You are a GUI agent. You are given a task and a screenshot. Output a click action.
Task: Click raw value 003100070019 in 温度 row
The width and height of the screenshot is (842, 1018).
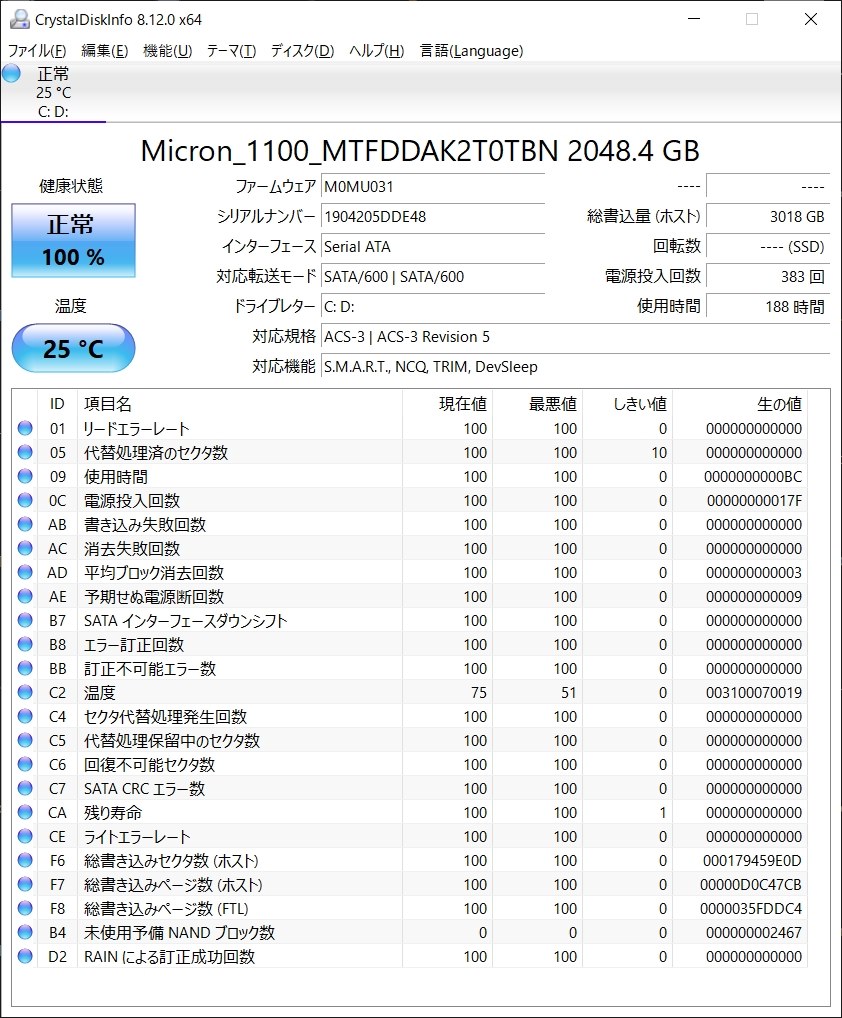(754, 693)
